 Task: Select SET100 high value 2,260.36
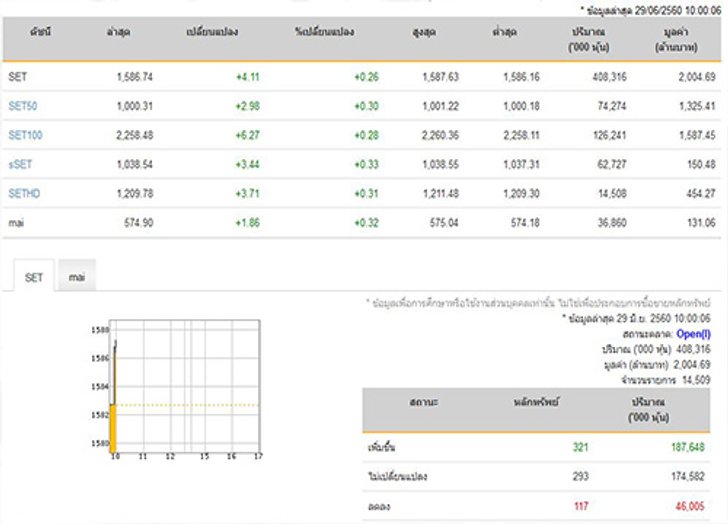coord(440,135)
